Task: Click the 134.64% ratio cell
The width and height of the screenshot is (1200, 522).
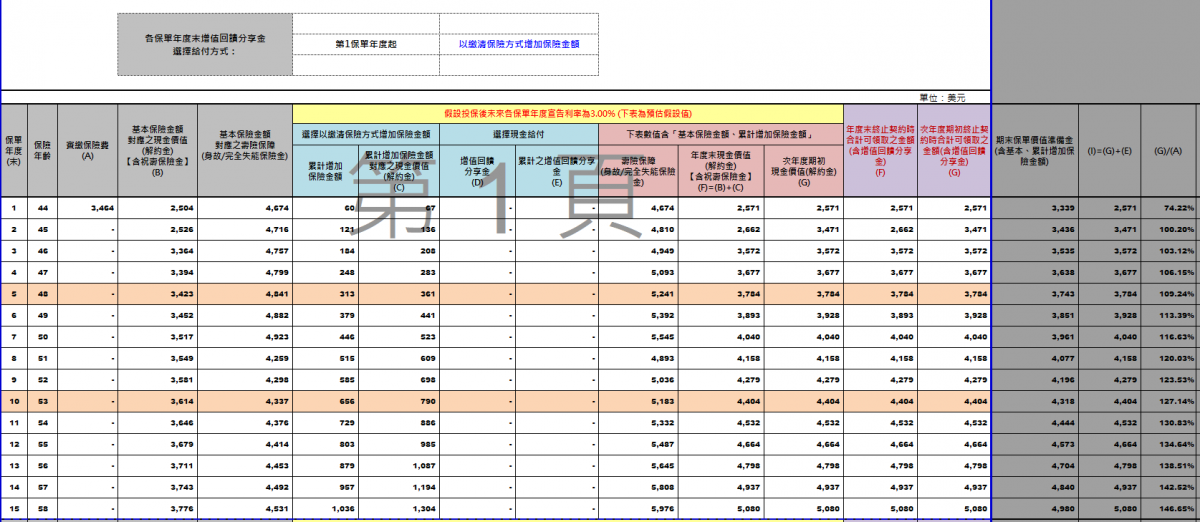Action: (1169, 444)
